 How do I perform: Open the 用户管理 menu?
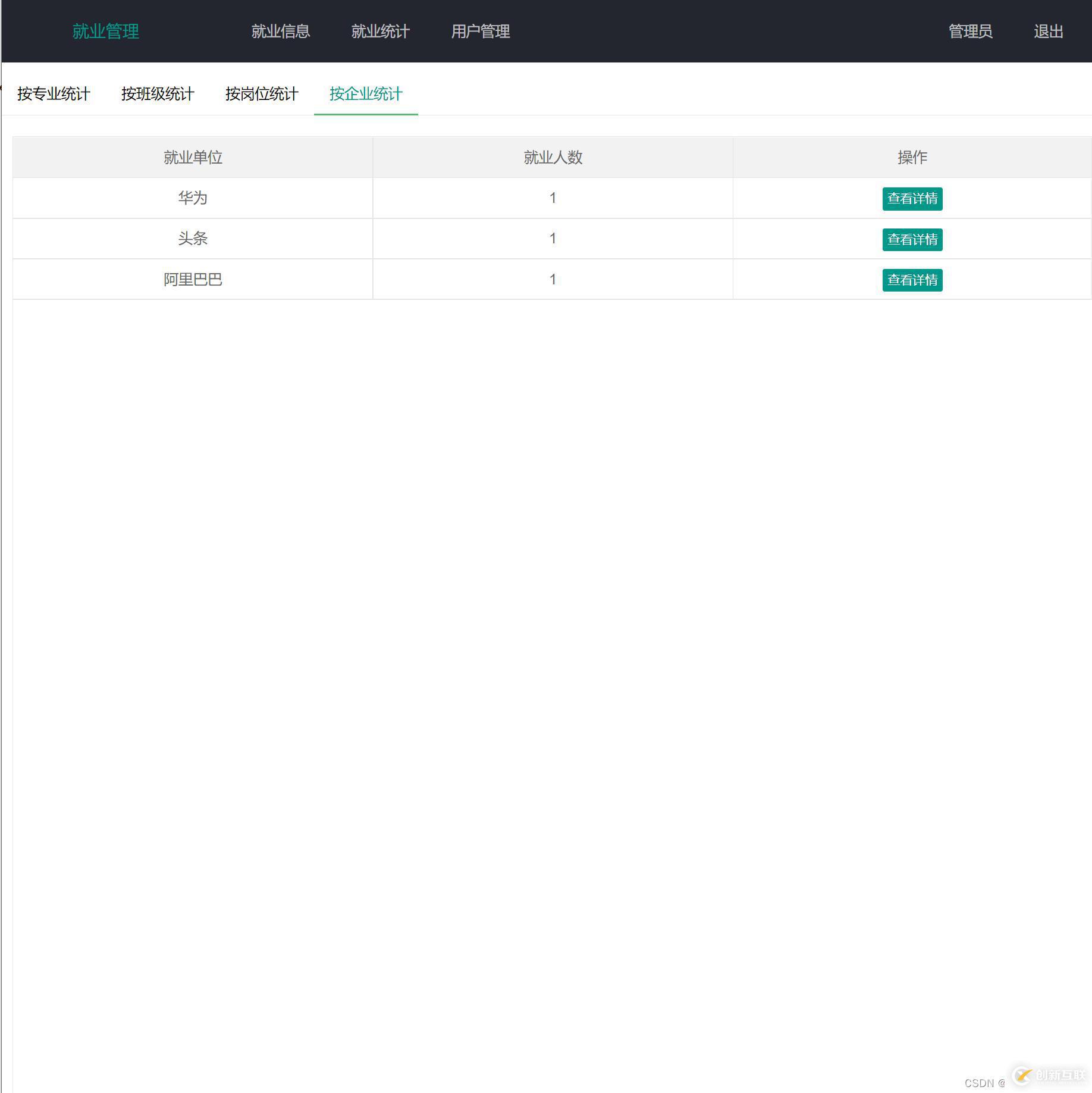(x=481, y=32)
